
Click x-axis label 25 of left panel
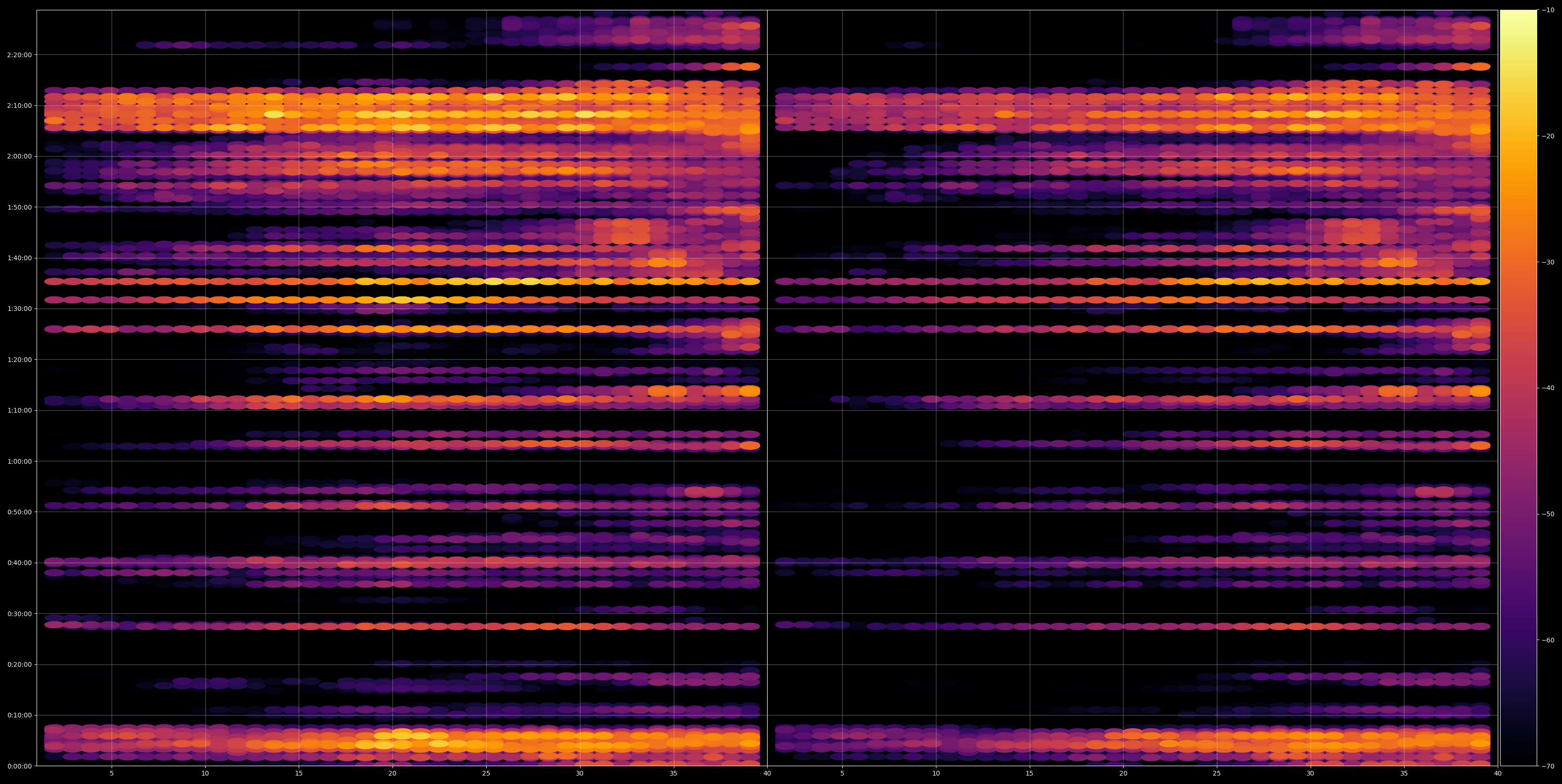486,774
